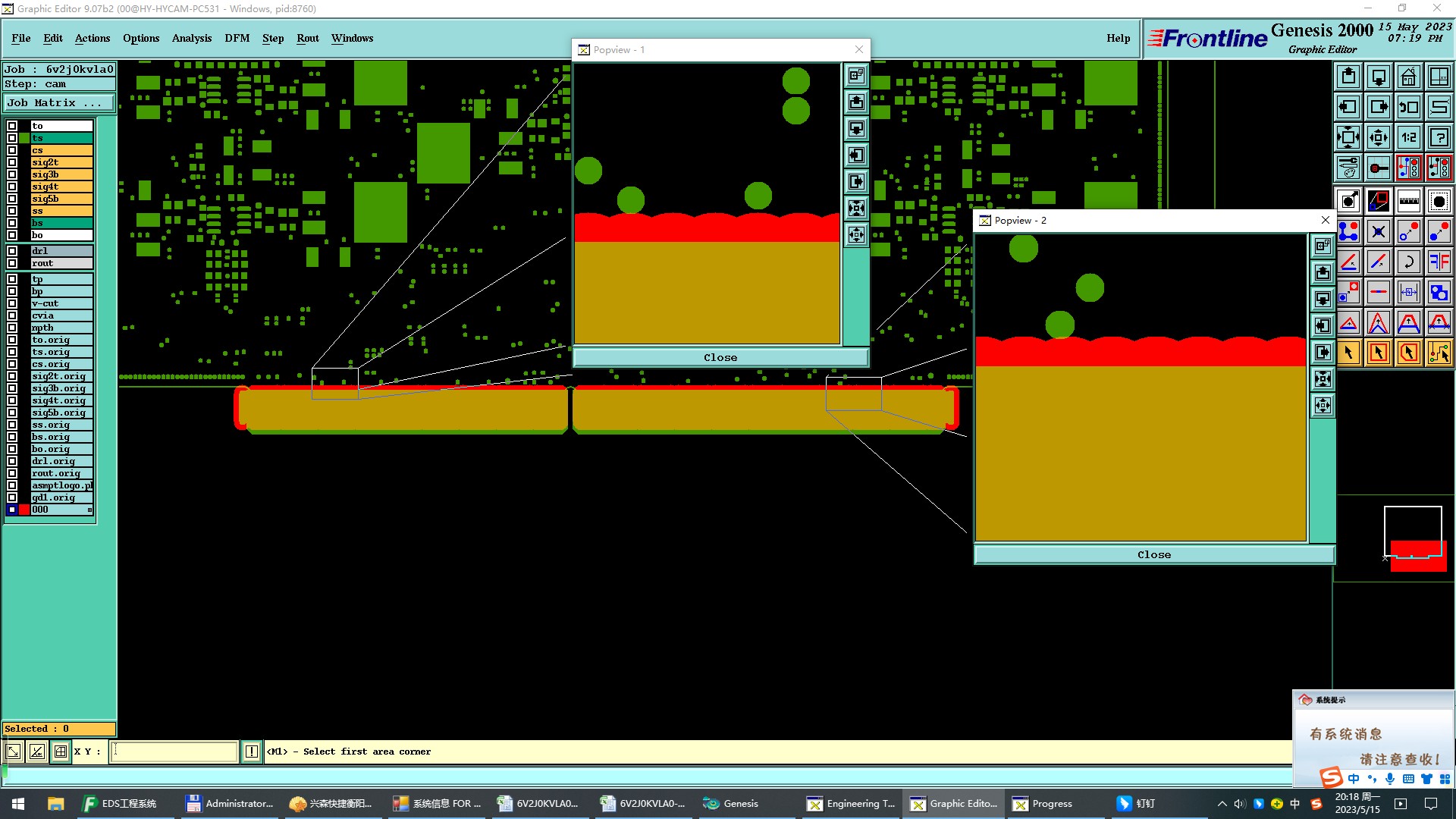
Task: Open the Step menu
Action: (272, 38)
